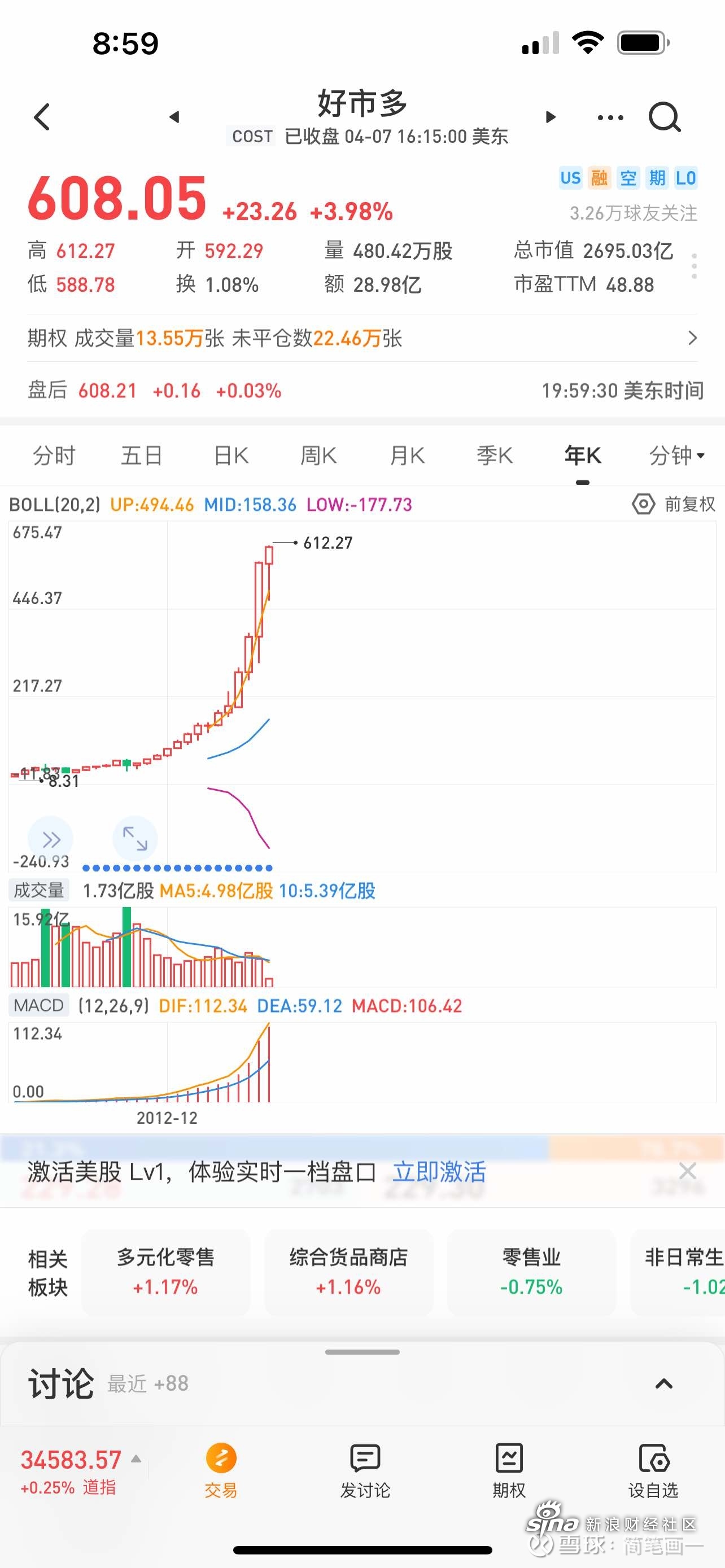
Task: Switch to the 日K tab
Action: click(231, 455)
